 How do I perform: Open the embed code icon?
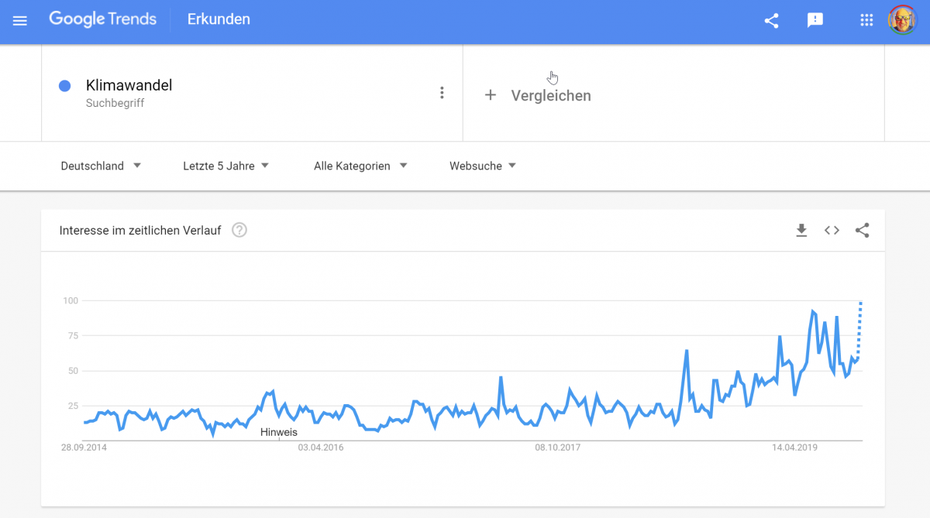click(832, 230)
